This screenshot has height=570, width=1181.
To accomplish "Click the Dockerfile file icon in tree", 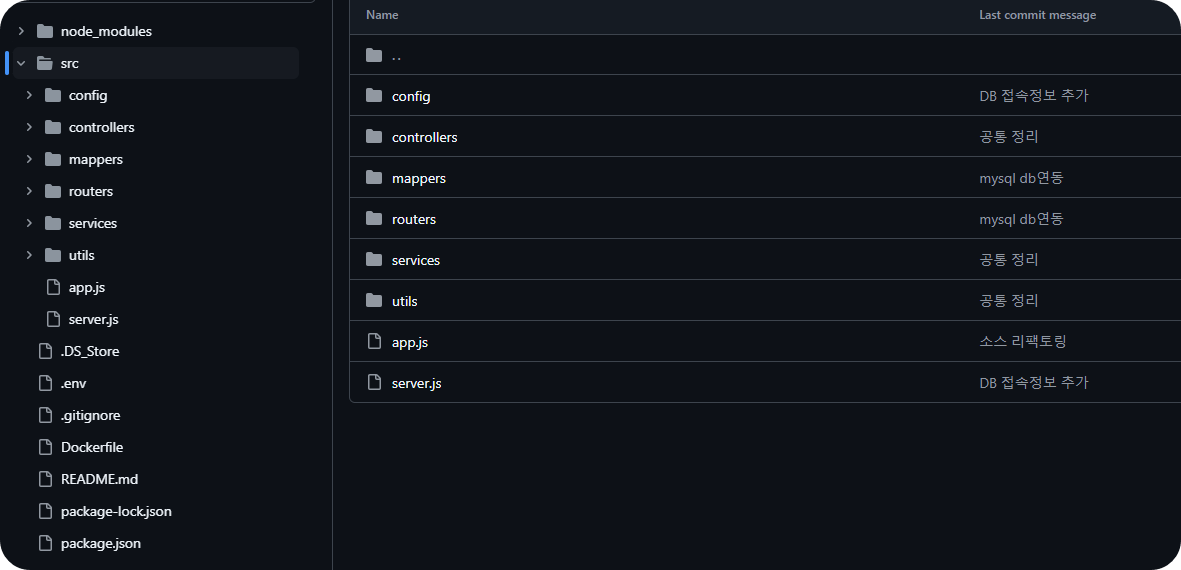I will point(45,447).
